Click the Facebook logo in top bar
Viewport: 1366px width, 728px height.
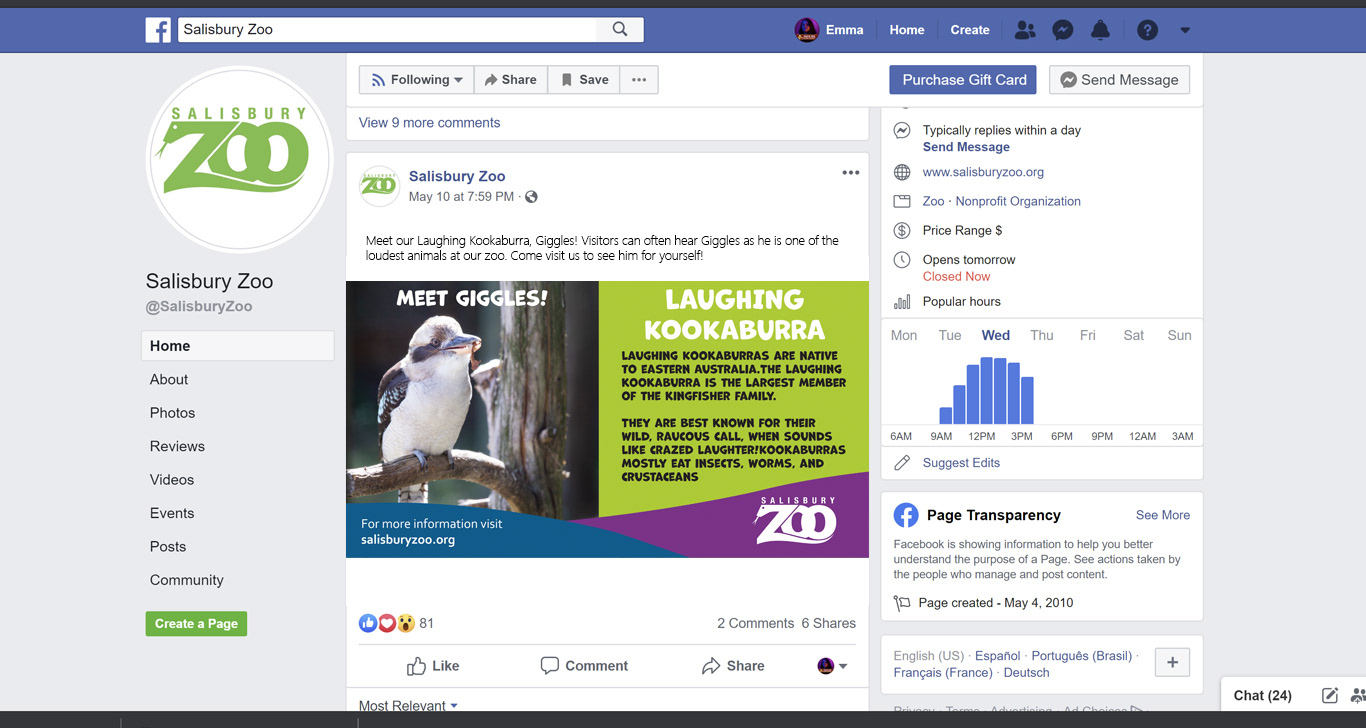158,30
